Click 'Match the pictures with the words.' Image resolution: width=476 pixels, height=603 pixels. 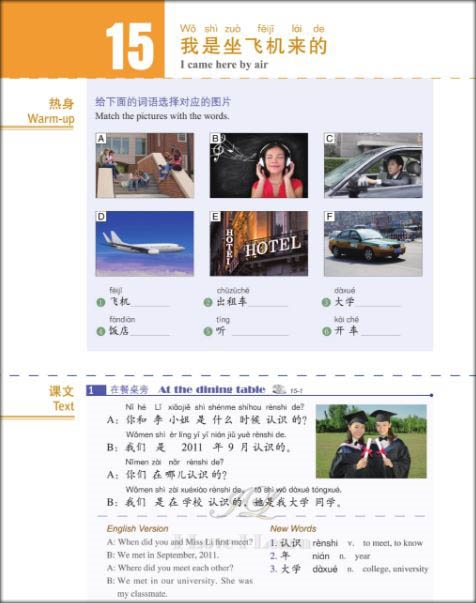(162, 116)
